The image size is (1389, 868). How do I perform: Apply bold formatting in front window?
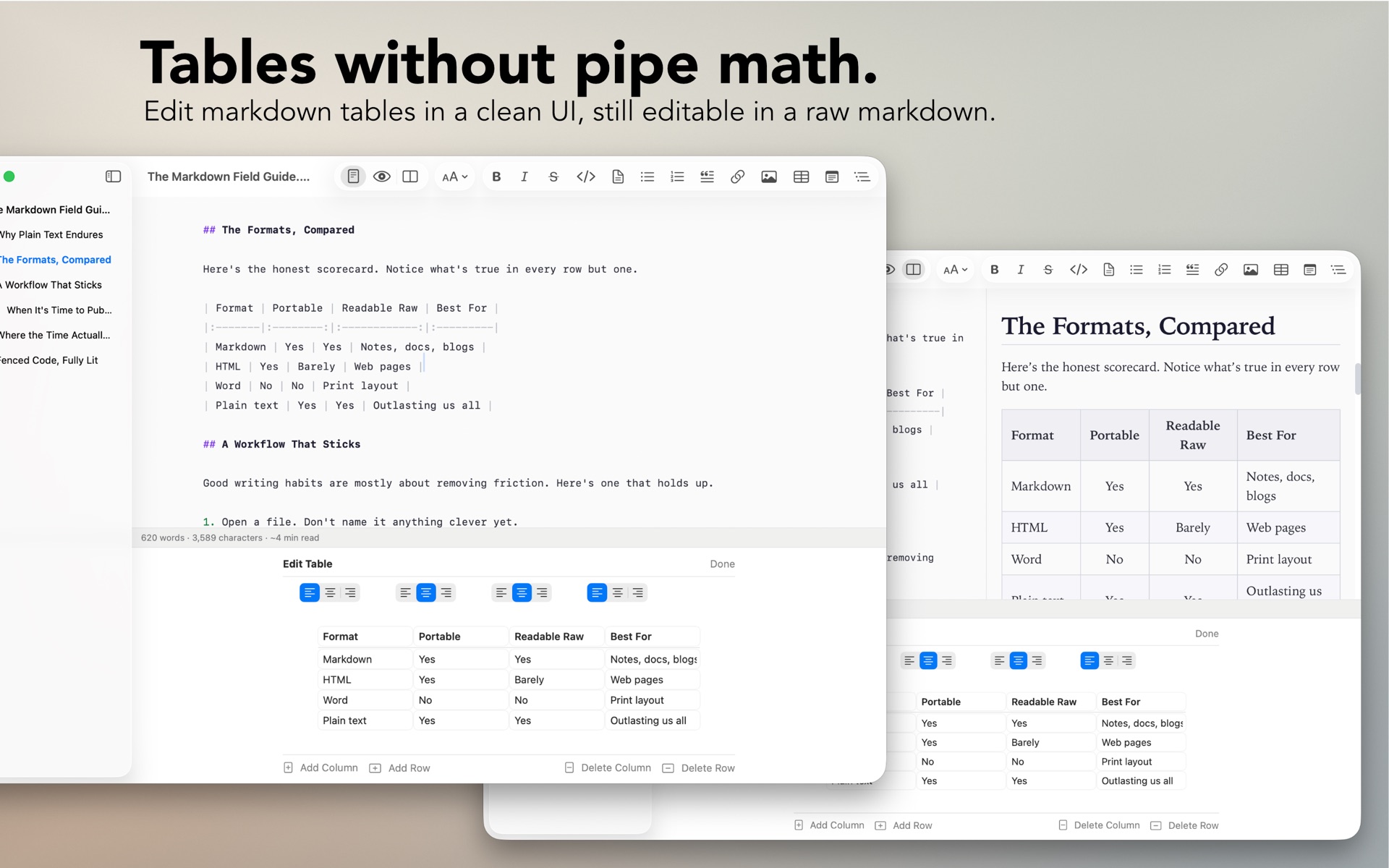(x=496, y=176)
